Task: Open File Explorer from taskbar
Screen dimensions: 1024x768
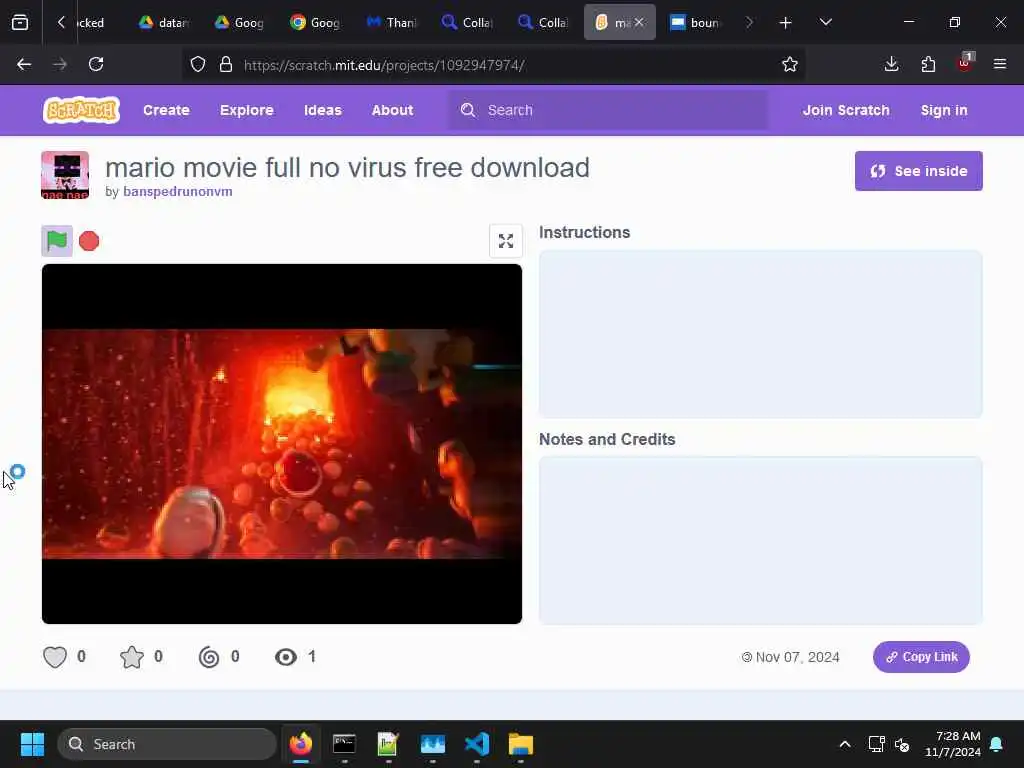Action: (x=520, y=744)
